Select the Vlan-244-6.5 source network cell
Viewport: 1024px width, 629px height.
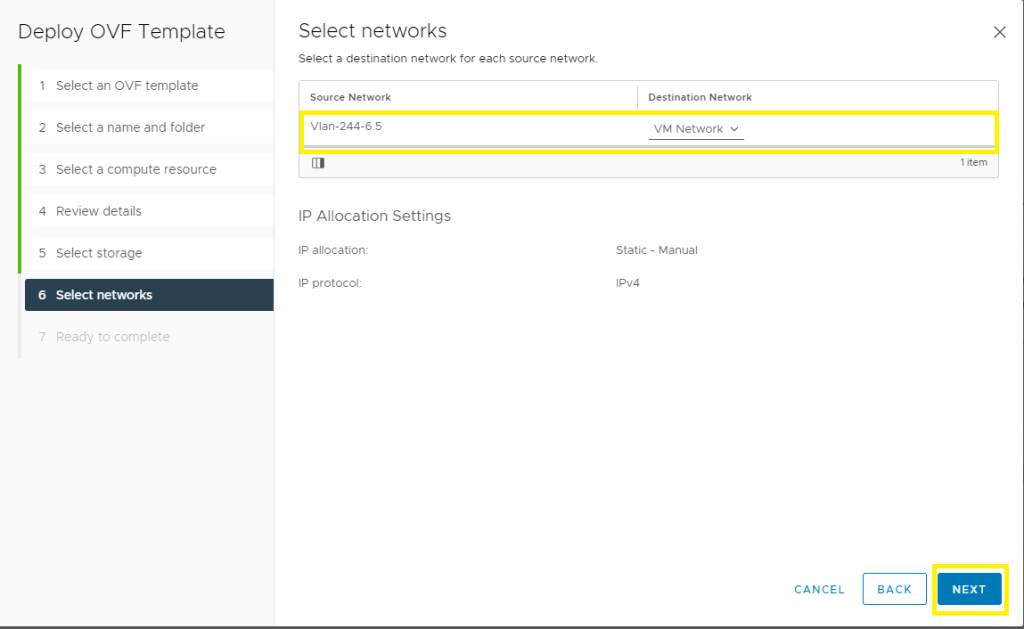346,128
